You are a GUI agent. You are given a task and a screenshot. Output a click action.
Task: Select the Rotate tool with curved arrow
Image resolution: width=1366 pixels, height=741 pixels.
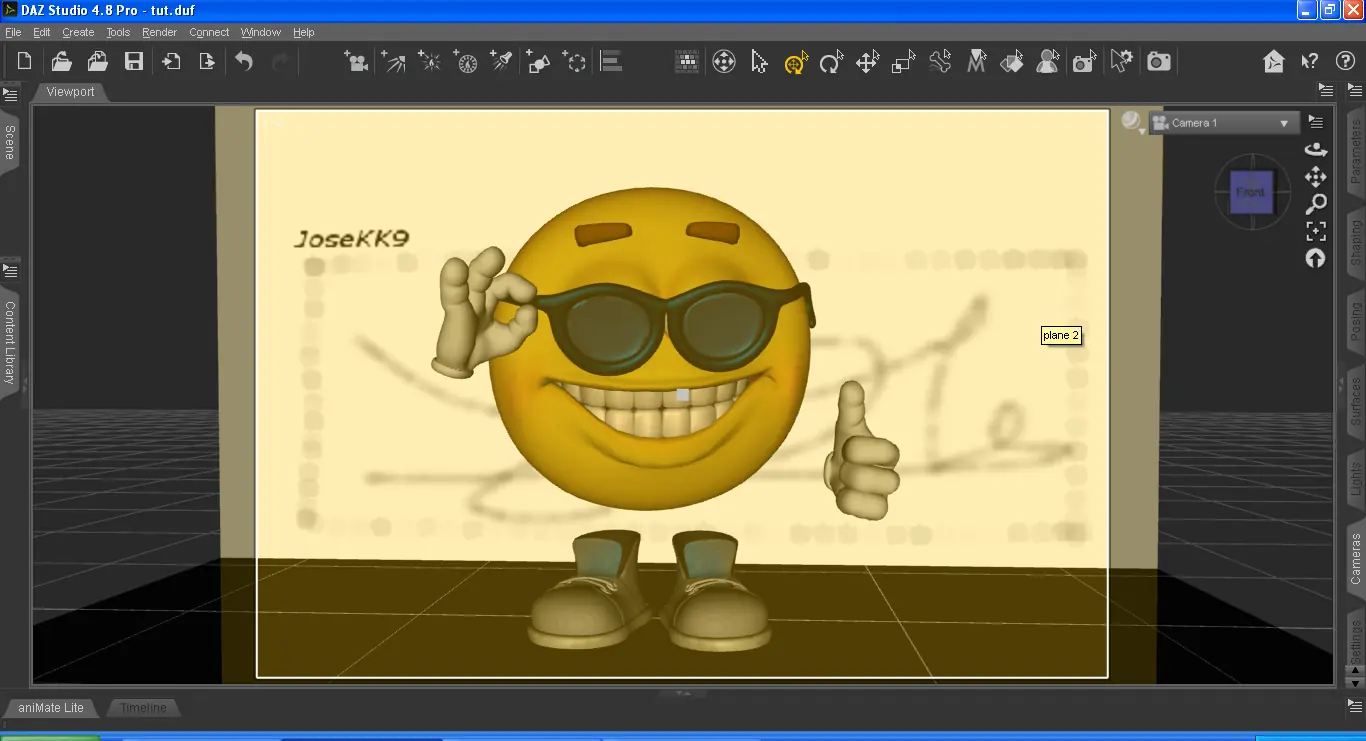[x=831, y=62]
